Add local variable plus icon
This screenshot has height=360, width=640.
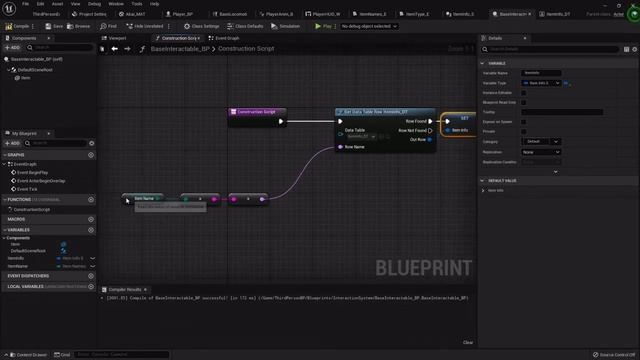pyautogui.click(x=91, y=287)
